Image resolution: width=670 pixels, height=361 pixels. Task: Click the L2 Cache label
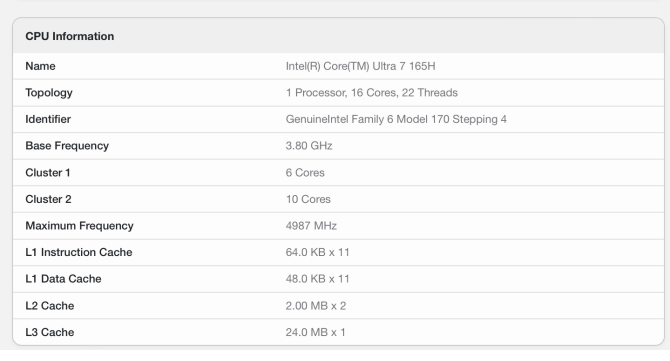point(50,305)
